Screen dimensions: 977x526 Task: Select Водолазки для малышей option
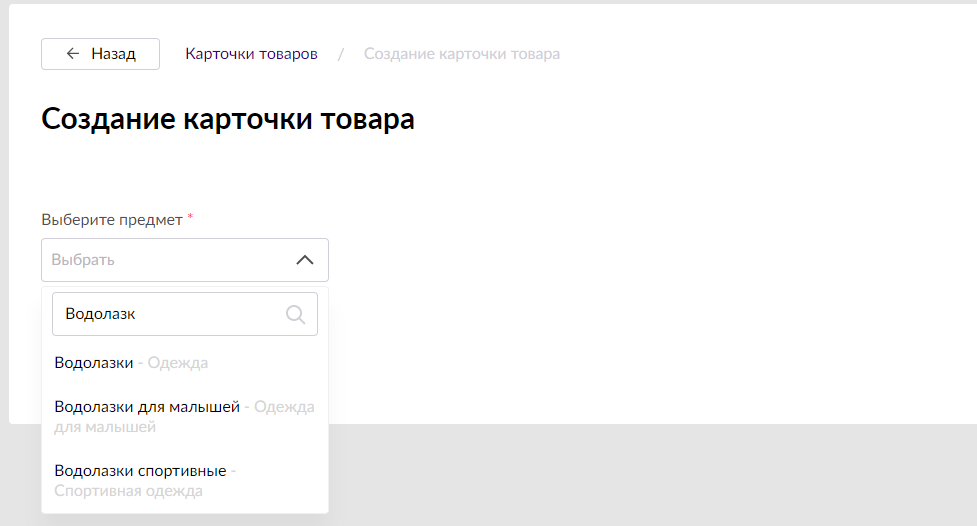click(x=184, y=416)
